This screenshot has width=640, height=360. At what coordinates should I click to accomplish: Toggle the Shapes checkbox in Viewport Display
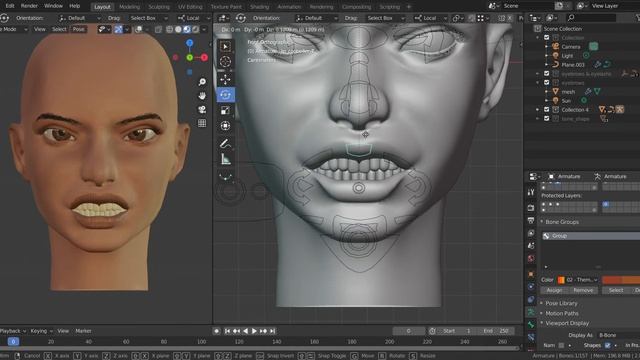[x=607, y=345]
